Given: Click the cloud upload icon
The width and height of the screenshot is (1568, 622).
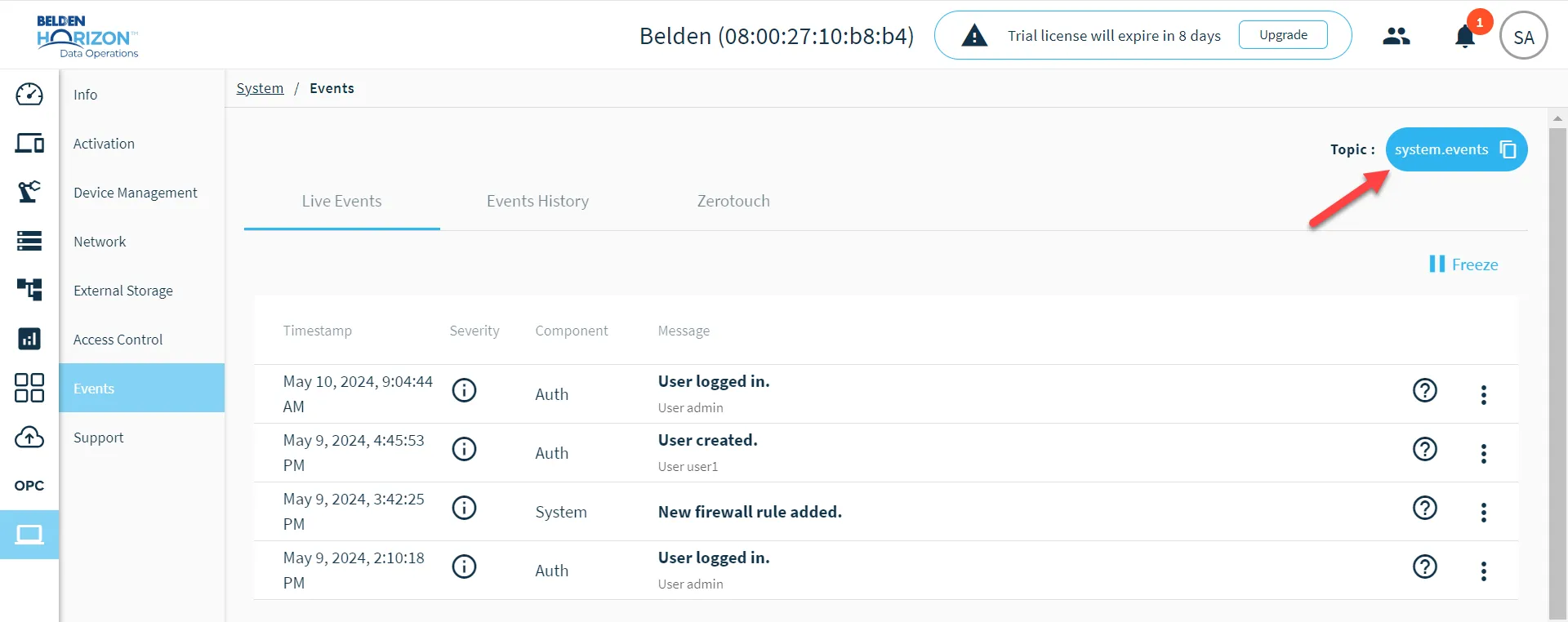Looking at the screenshot, I should [29, 438].
